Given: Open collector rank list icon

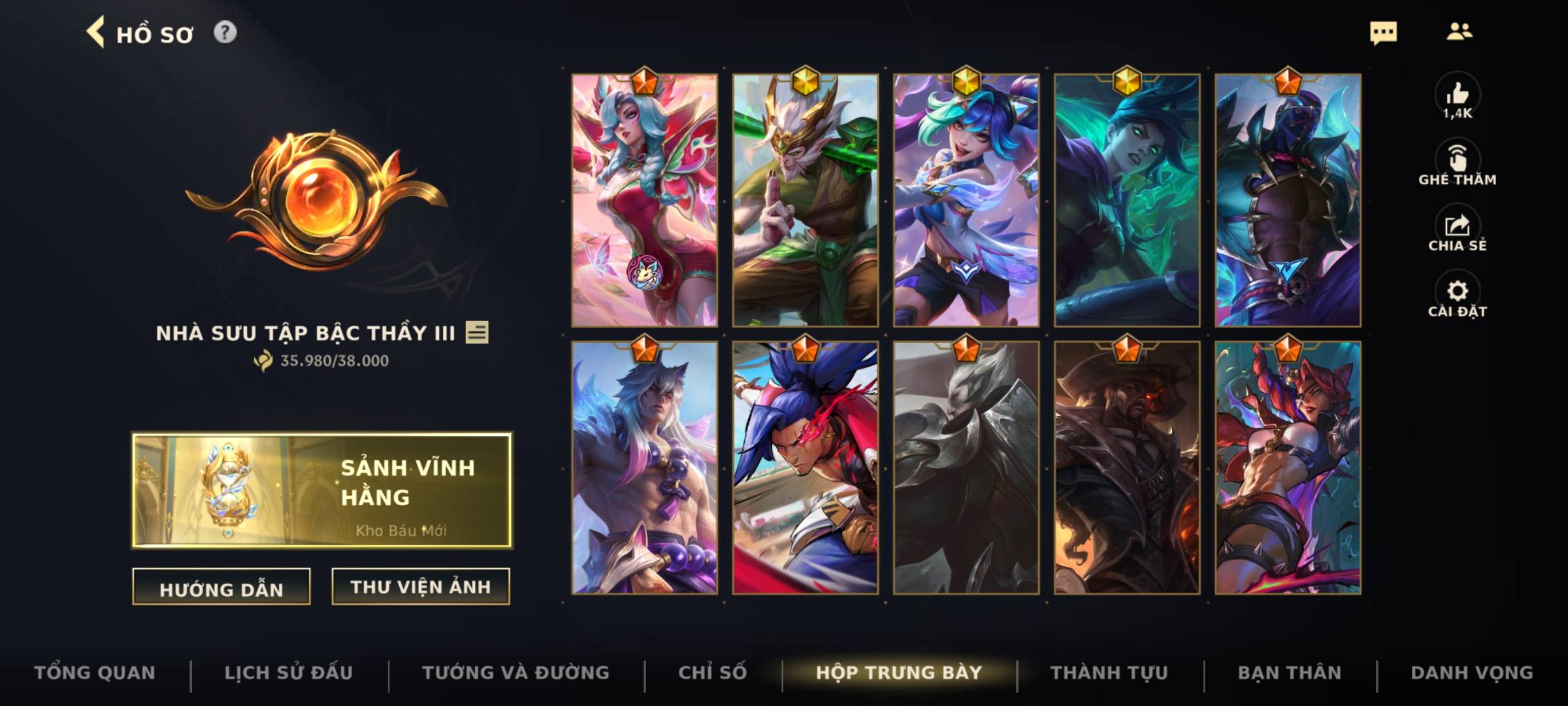Looking at the screenshot, I should pyautogui.click(x=477, y=333).
